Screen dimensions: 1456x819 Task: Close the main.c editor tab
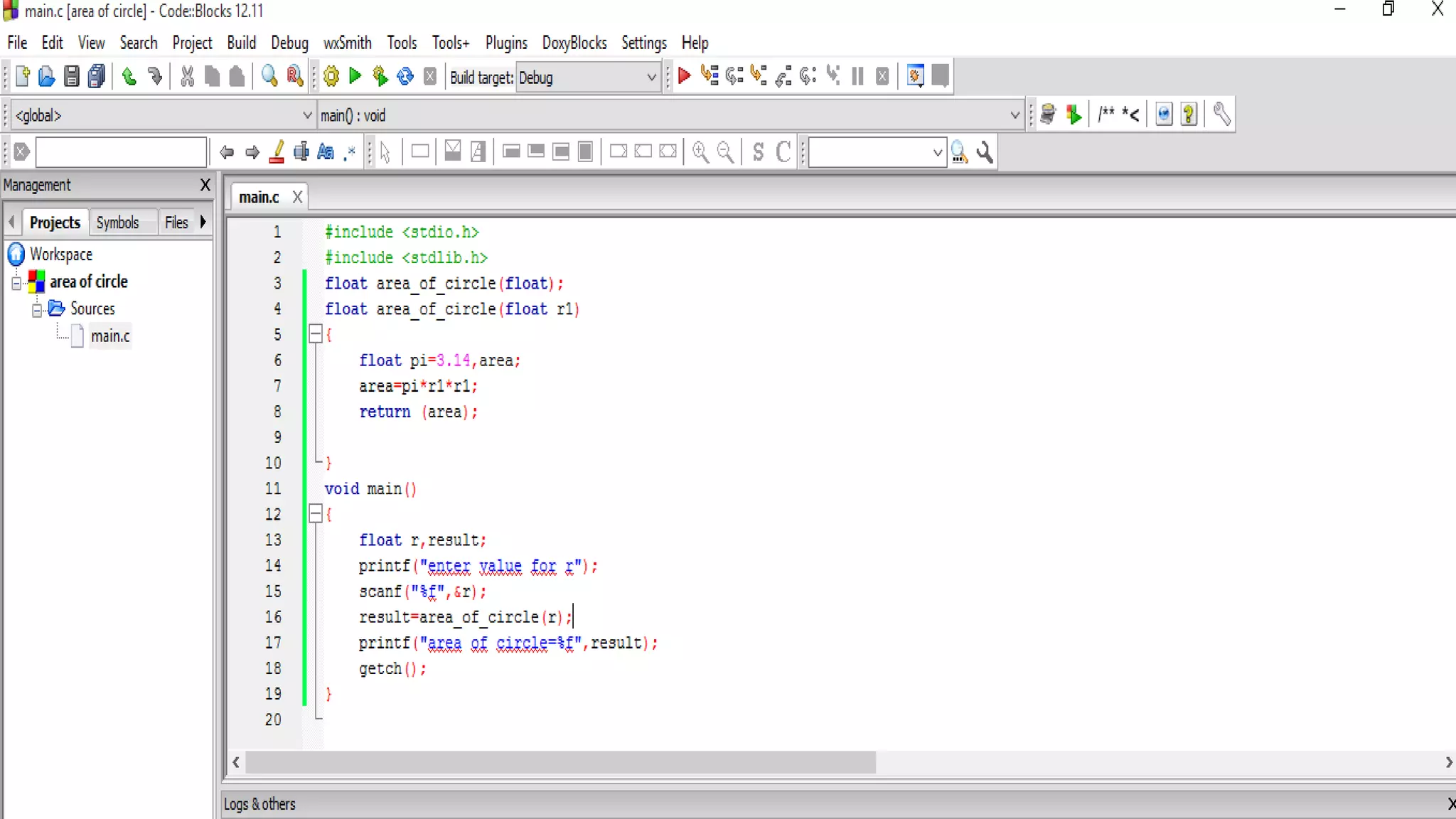click(297, 197)
